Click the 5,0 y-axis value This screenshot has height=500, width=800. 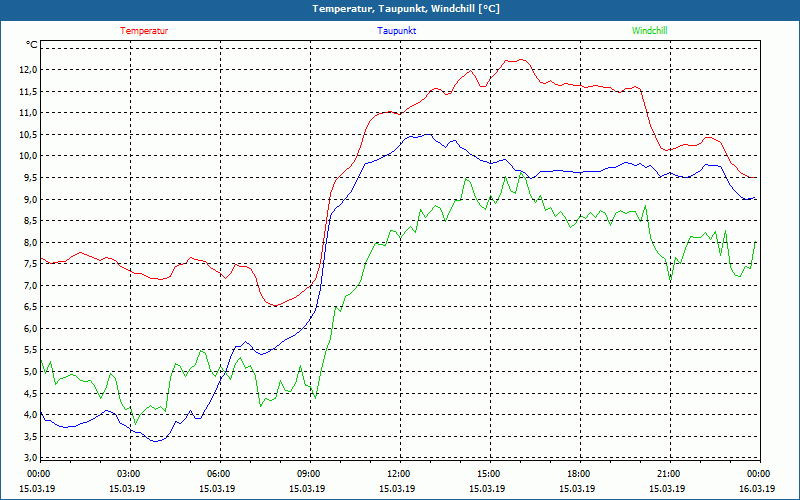[30, 372]
